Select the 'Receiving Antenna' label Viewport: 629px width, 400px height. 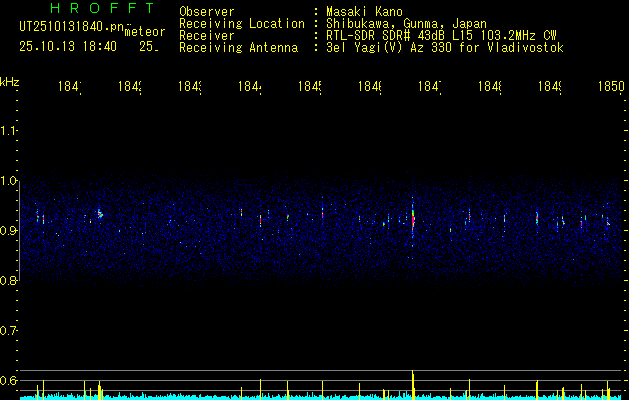click(237, 47)
